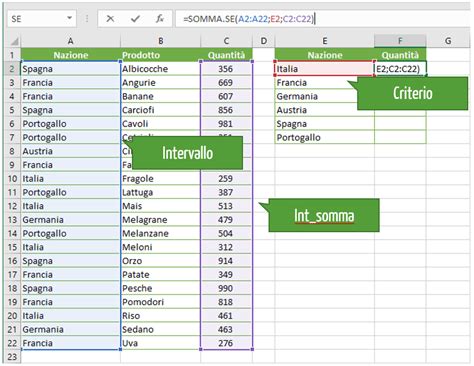Select column A header
This screenshot has height=366, width=474.
pos(70,41)
